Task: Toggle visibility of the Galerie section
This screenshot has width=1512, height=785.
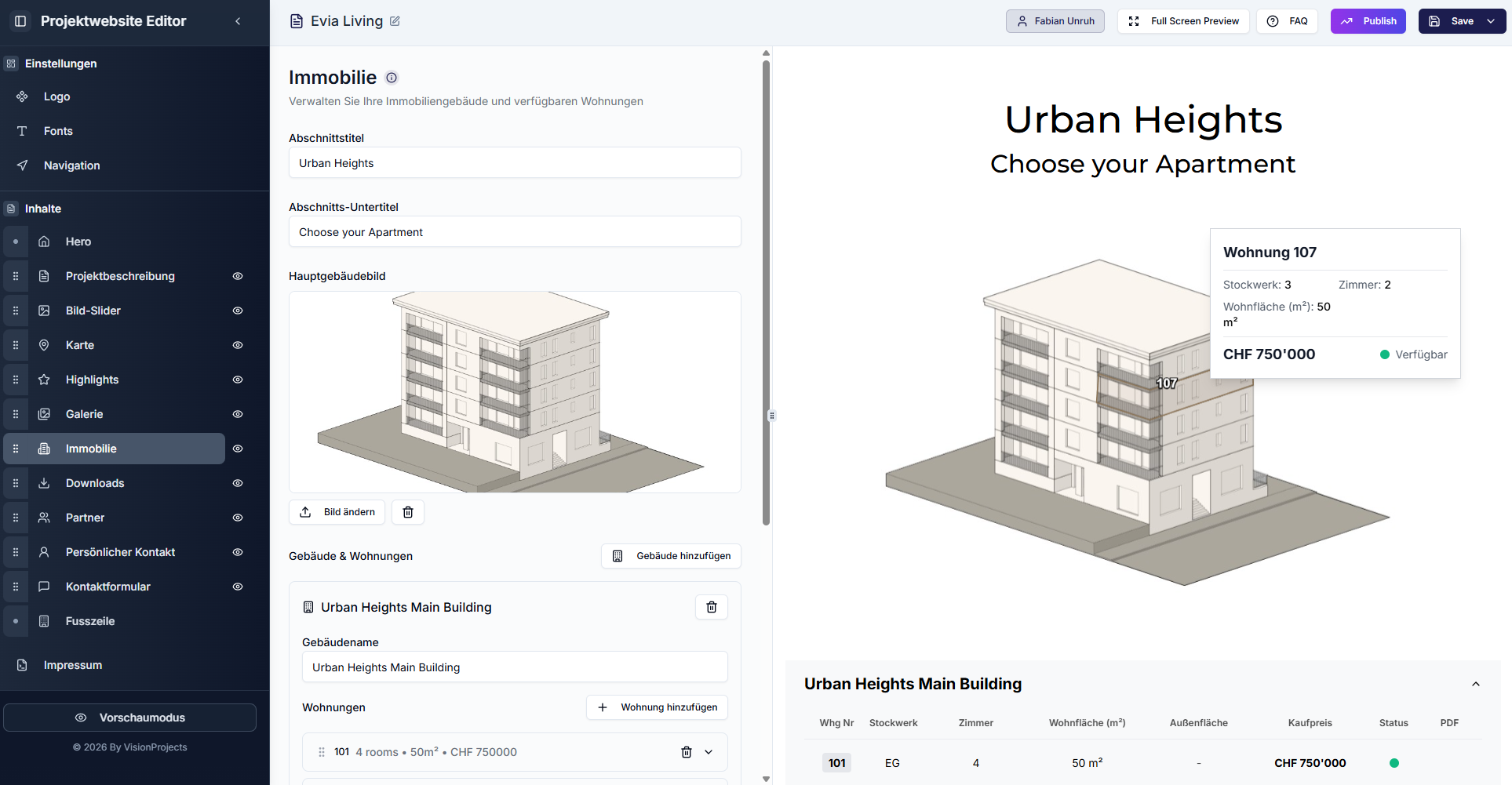Action: click(x=238, y=414)
